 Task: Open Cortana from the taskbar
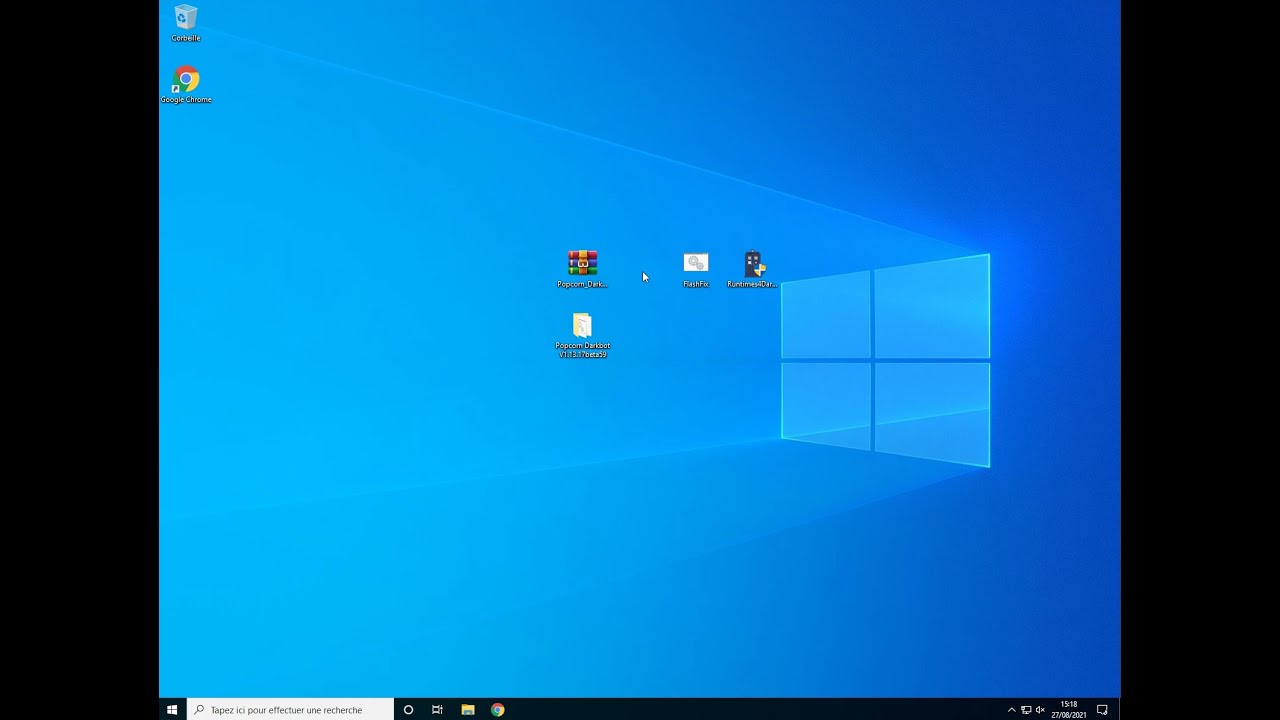click(408, 710)
